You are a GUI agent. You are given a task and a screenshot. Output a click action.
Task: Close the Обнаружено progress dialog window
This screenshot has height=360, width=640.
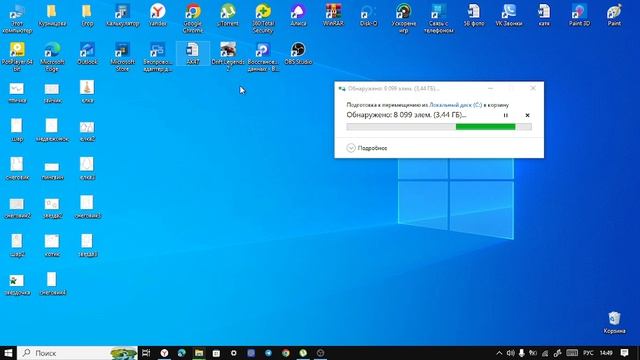(533, 88)
